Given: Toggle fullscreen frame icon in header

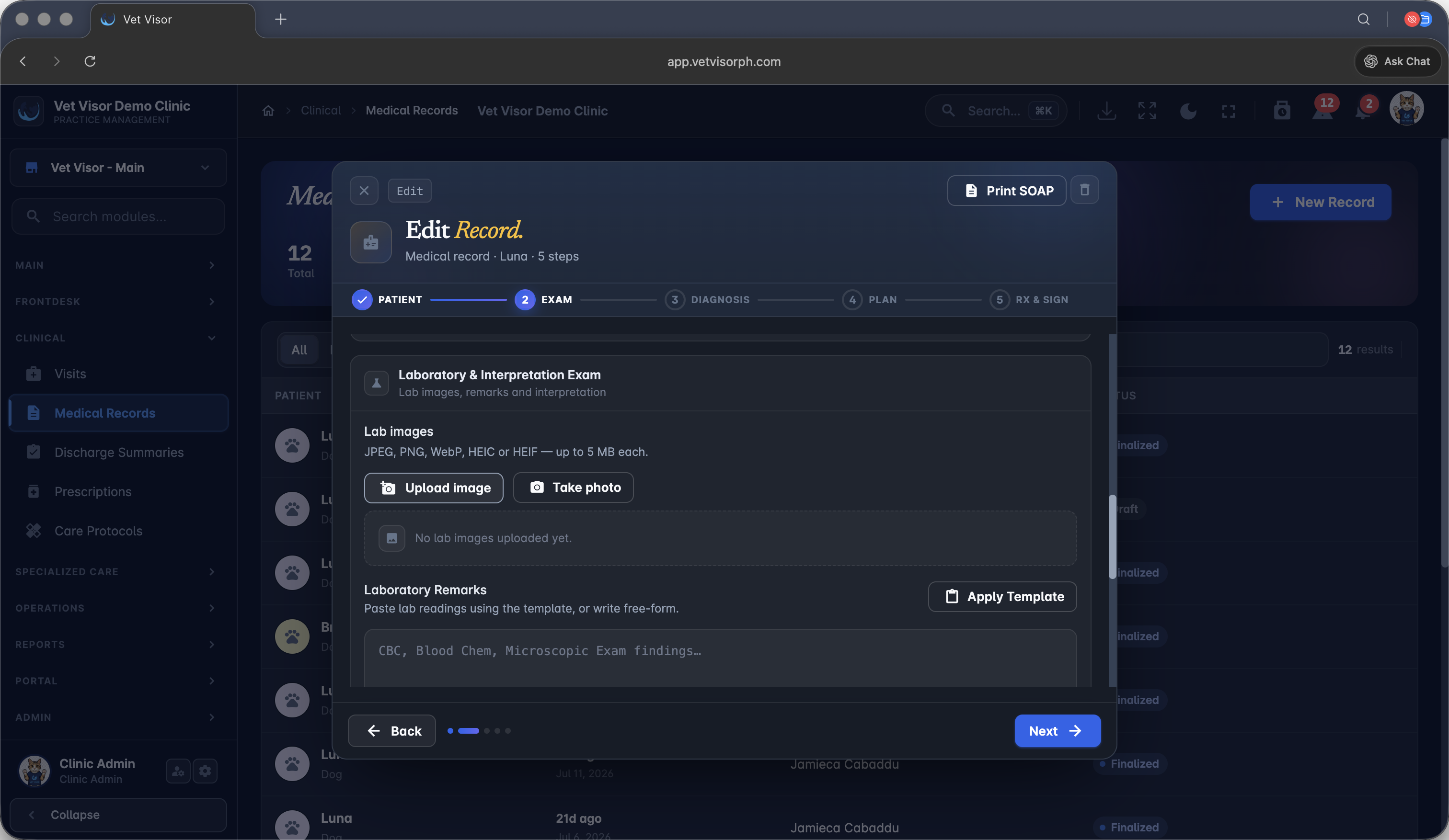Looking at the screenshot, I should tap(1228, 111).
